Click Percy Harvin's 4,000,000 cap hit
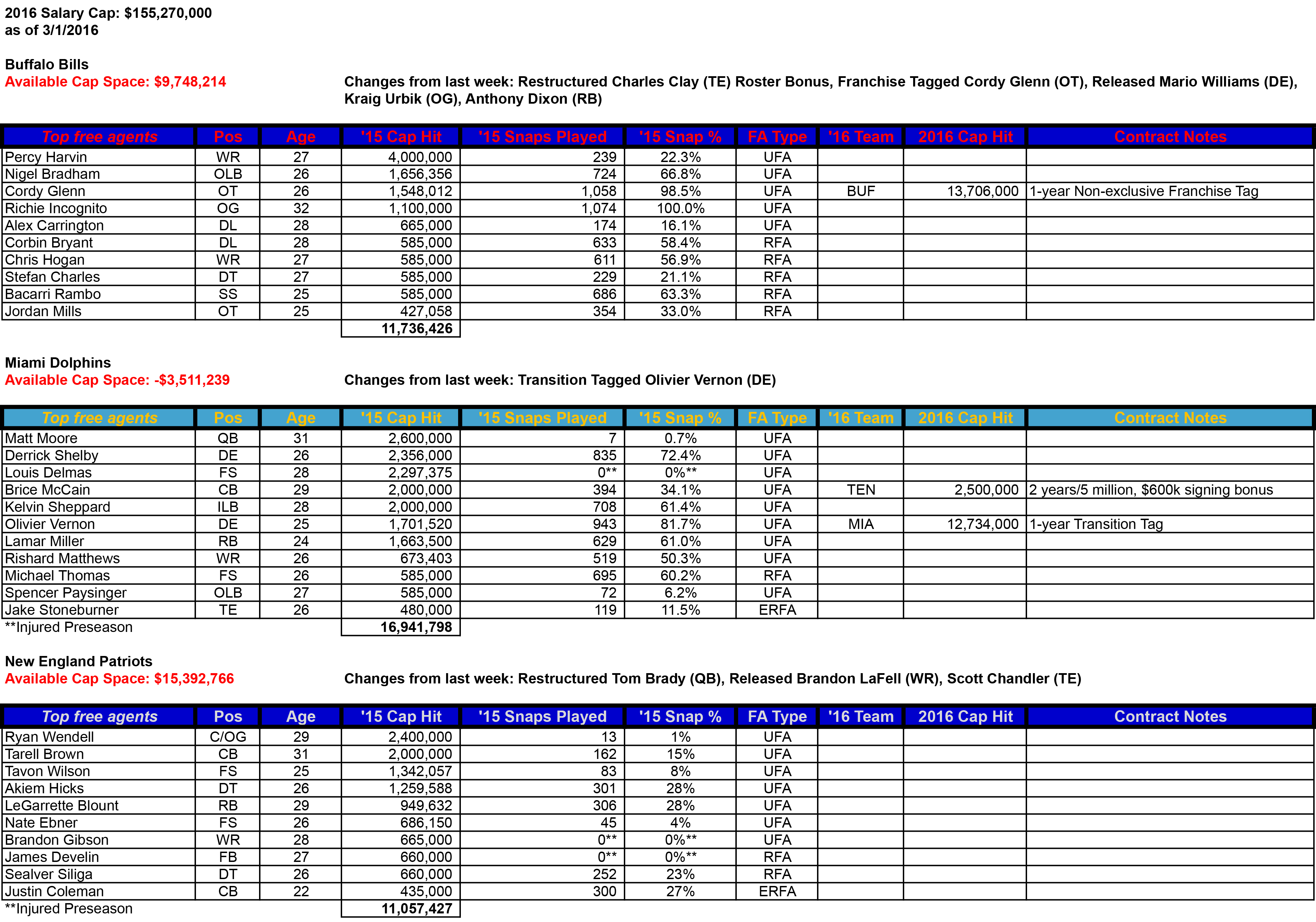The image size is (1316, 922). 401,157
